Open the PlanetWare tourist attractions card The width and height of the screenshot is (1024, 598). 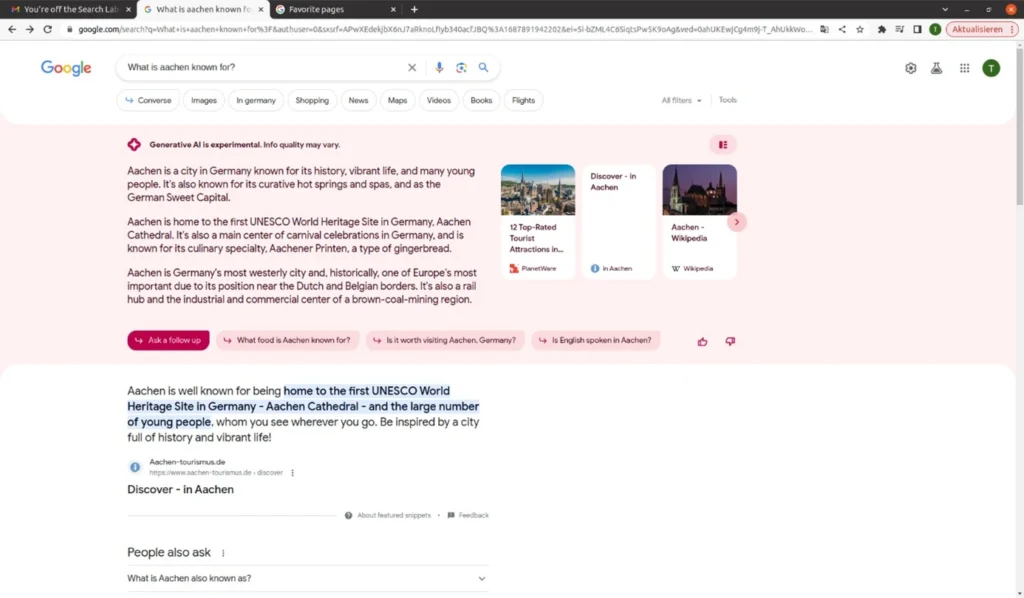coord(538,221)
